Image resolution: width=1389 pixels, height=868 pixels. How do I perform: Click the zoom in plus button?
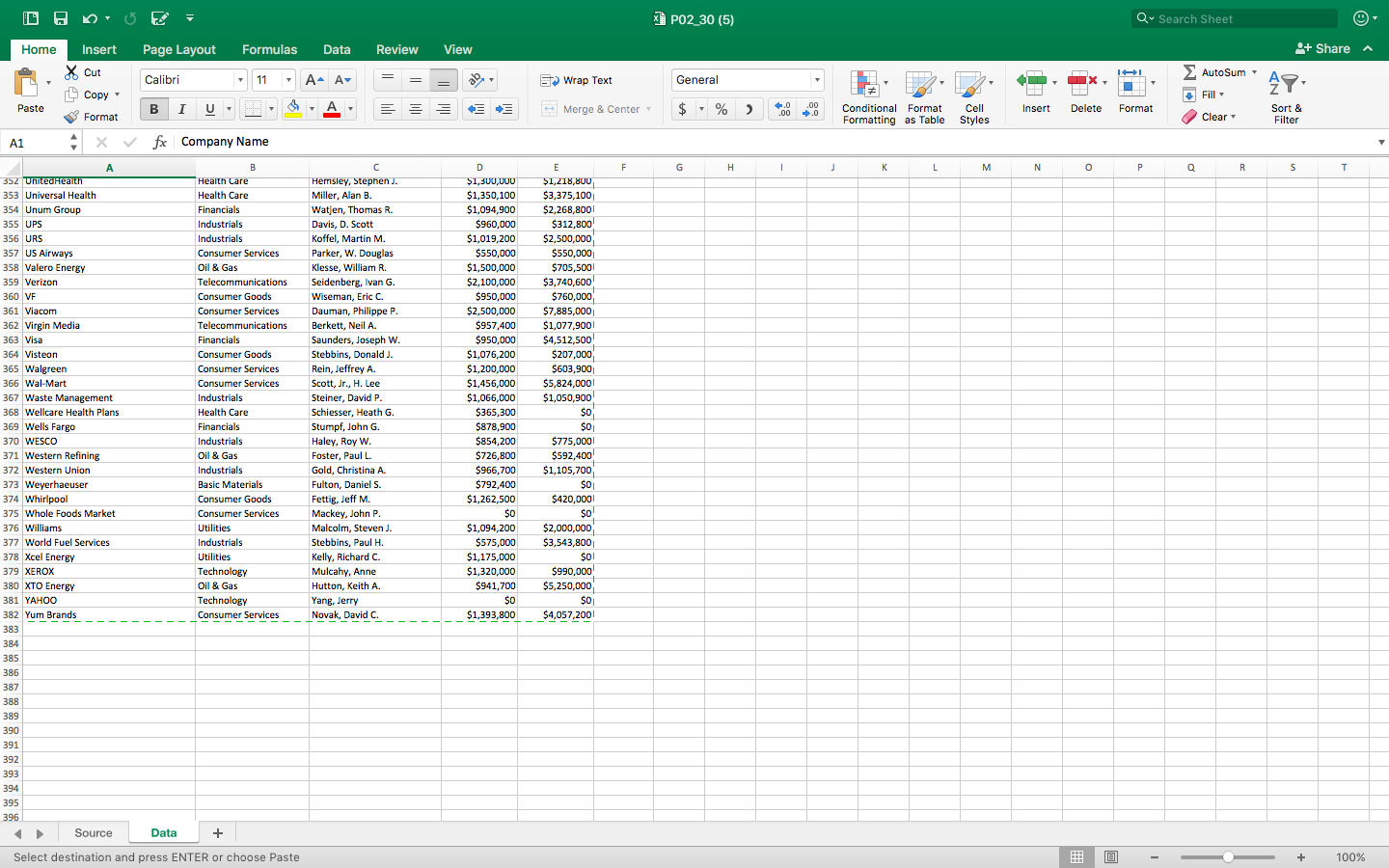[1301, 857]
